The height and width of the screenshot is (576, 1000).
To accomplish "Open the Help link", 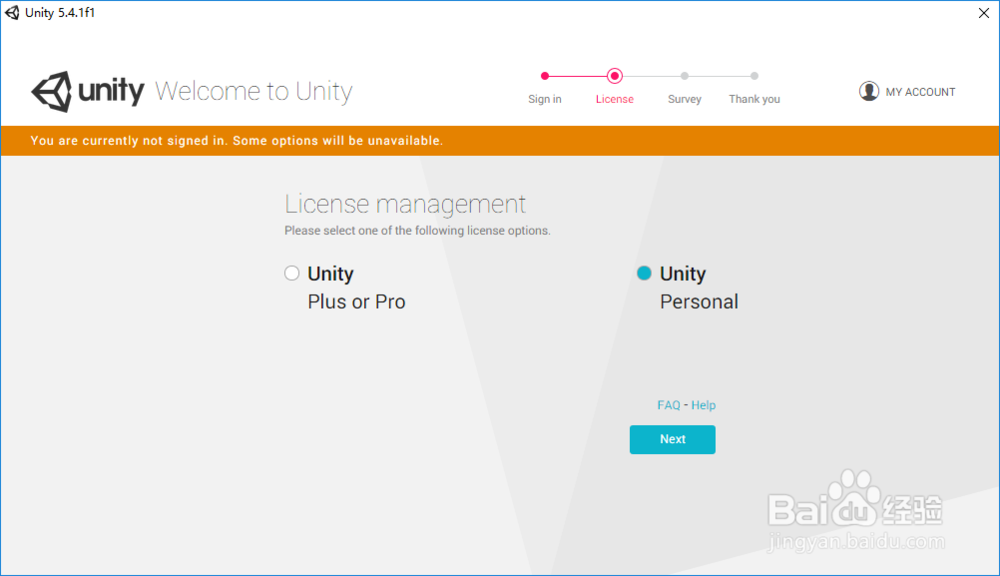I will (x=703, y=405).
